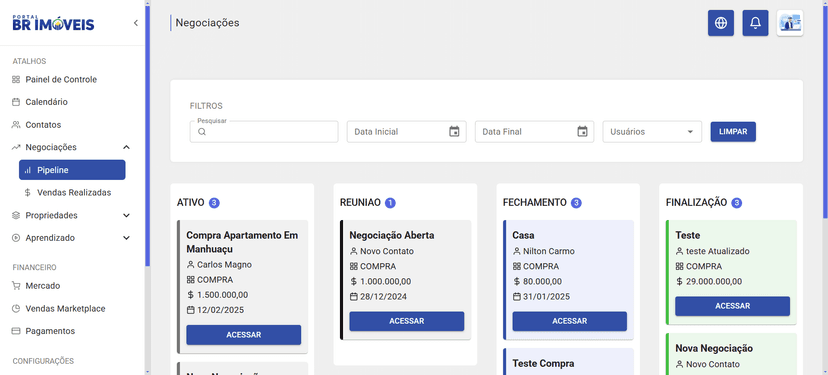Open the Usuários dropdown

pos(652,132)
